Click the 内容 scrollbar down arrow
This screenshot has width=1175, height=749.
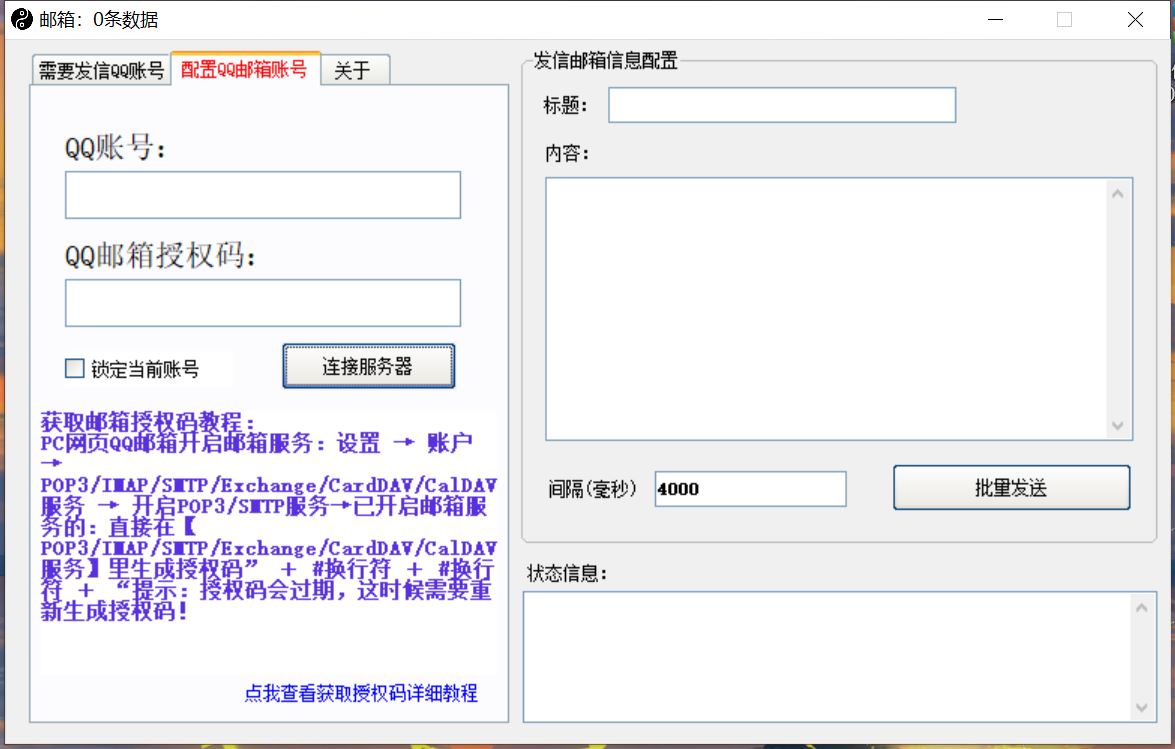coord(1118,426)
